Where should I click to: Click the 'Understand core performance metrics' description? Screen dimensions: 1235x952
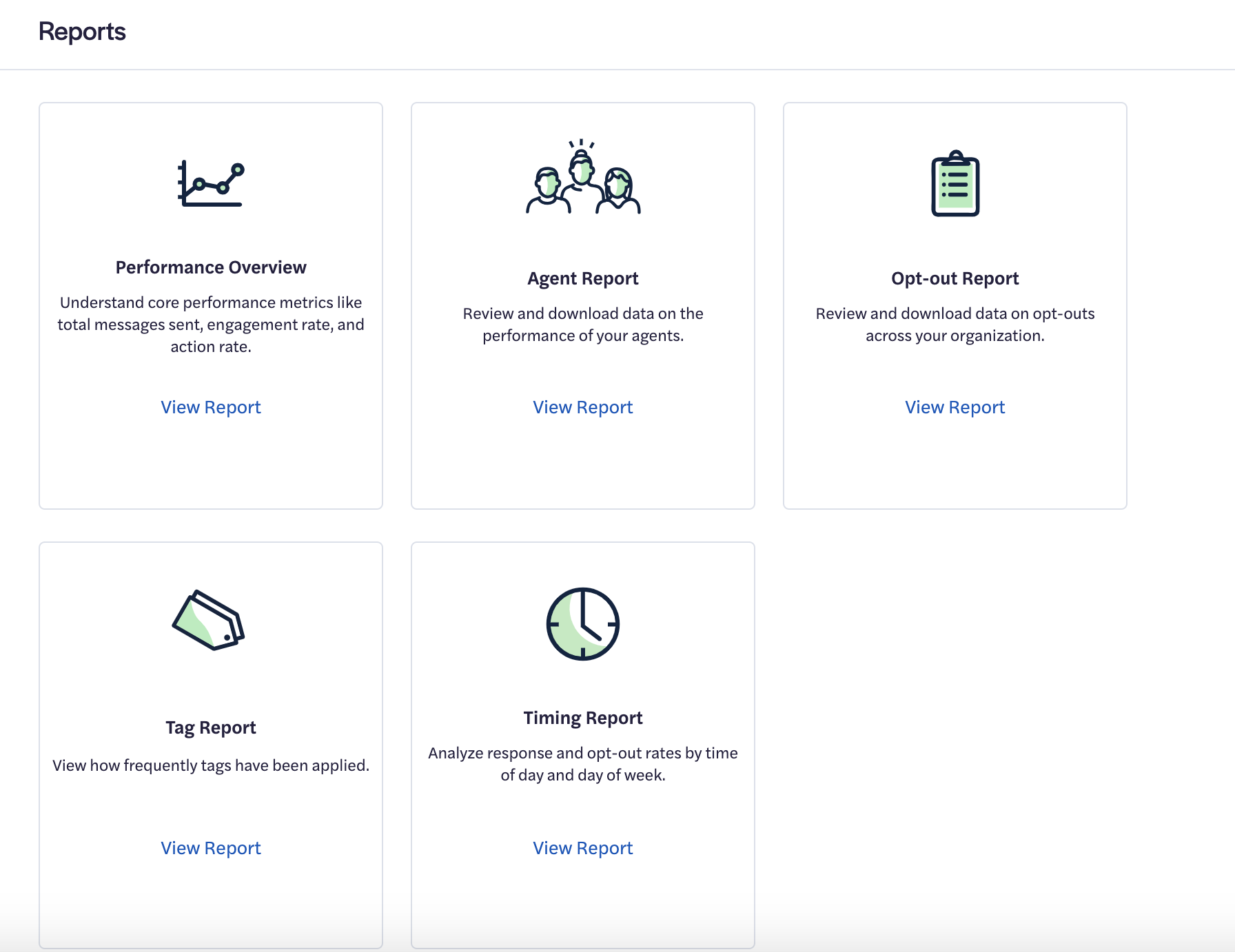coord(211,324)
